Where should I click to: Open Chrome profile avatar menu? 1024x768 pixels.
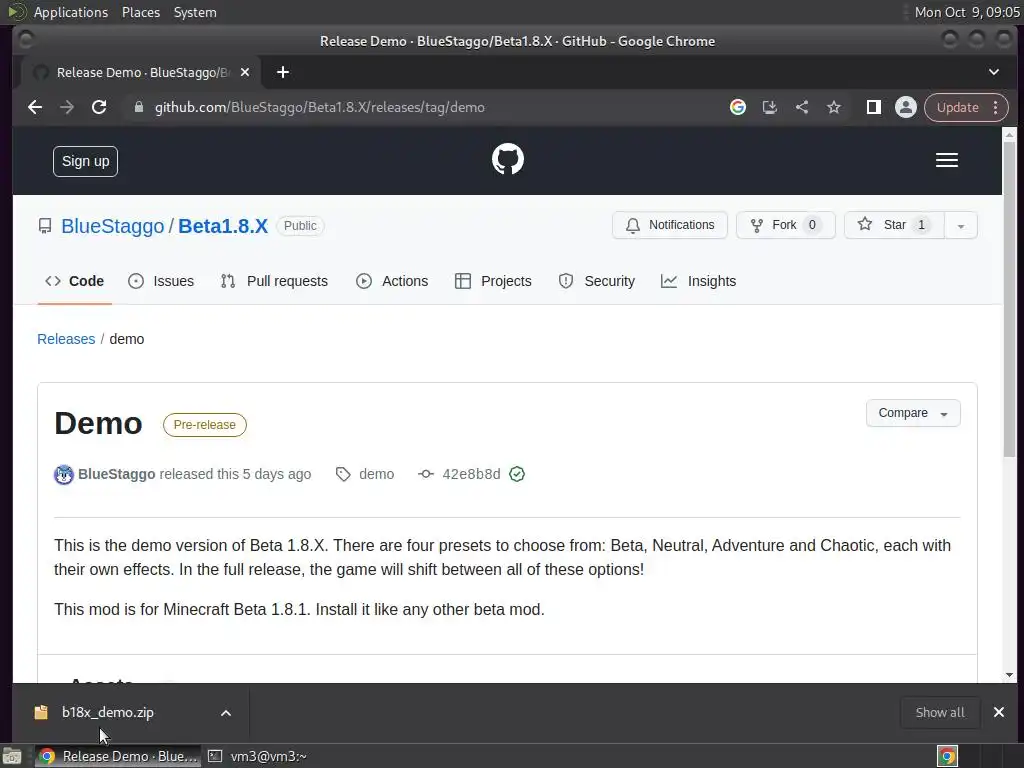[x=906, y=107]
